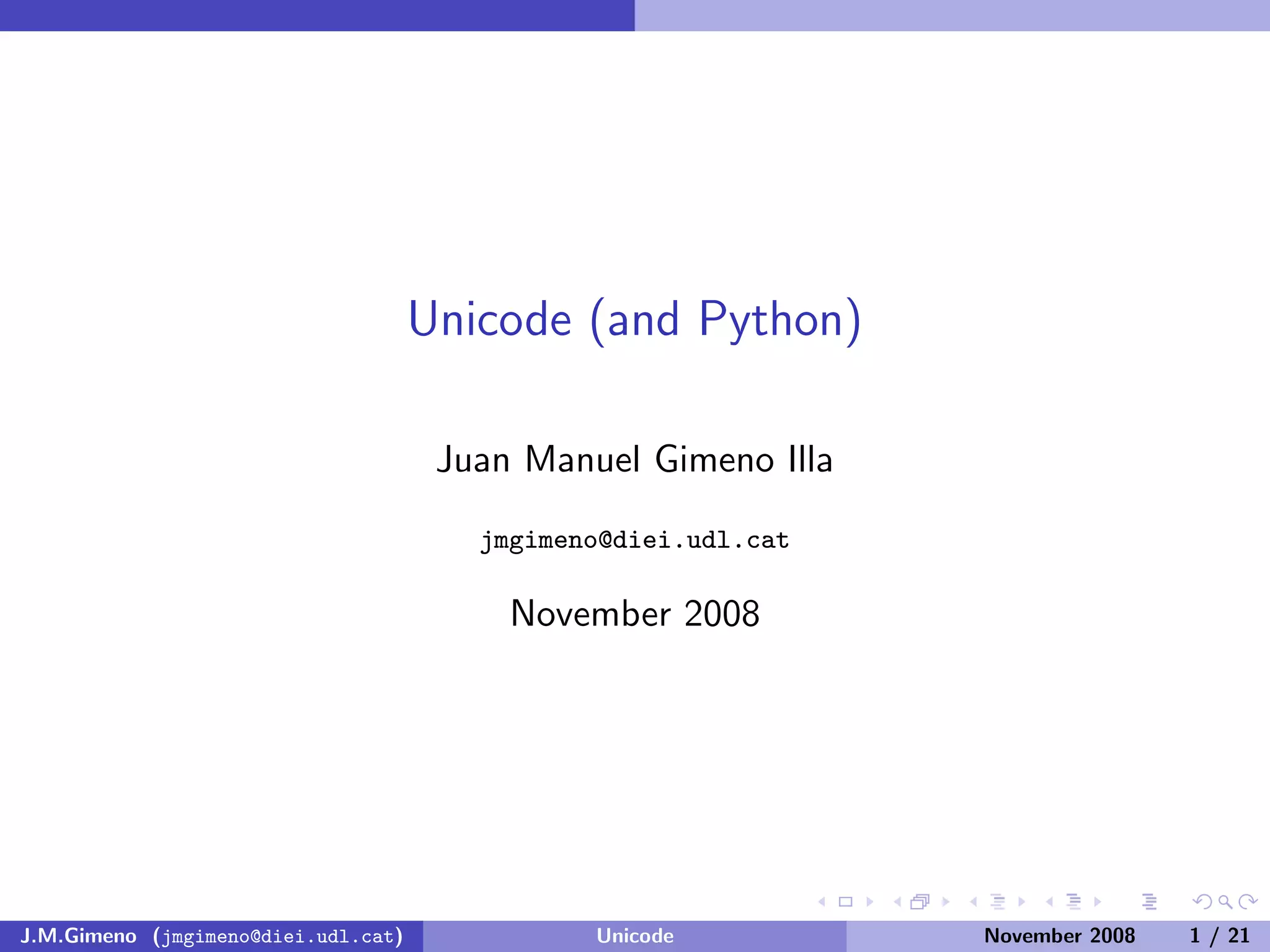
Task: Click the next frame arrow beside stacked frames icon
Action: (945, 902)
